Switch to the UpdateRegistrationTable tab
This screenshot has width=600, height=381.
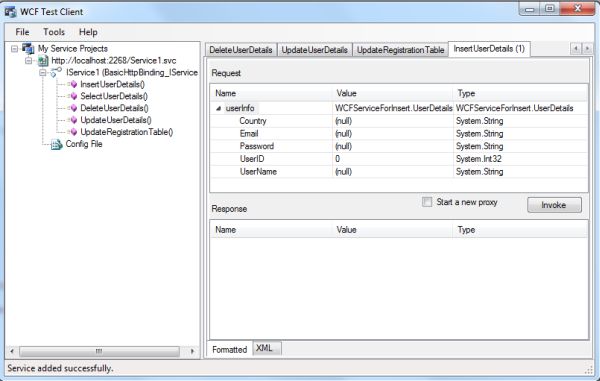(x=400, y=50)
